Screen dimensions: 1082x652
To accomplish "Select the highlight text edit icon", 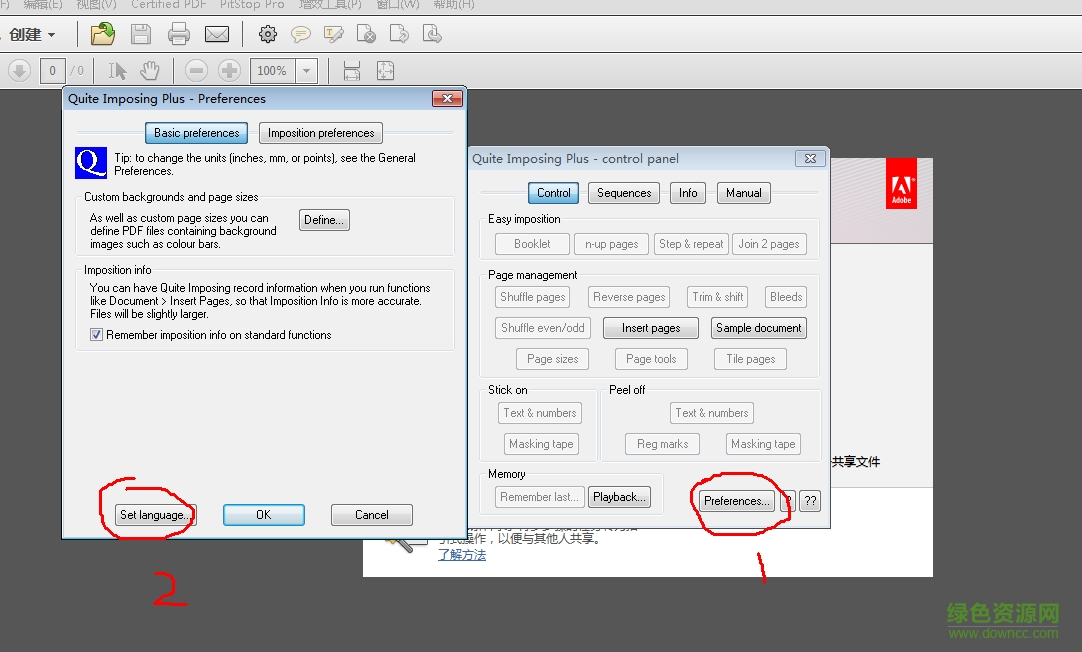I will pyautogui.click(x=333, y=34).
